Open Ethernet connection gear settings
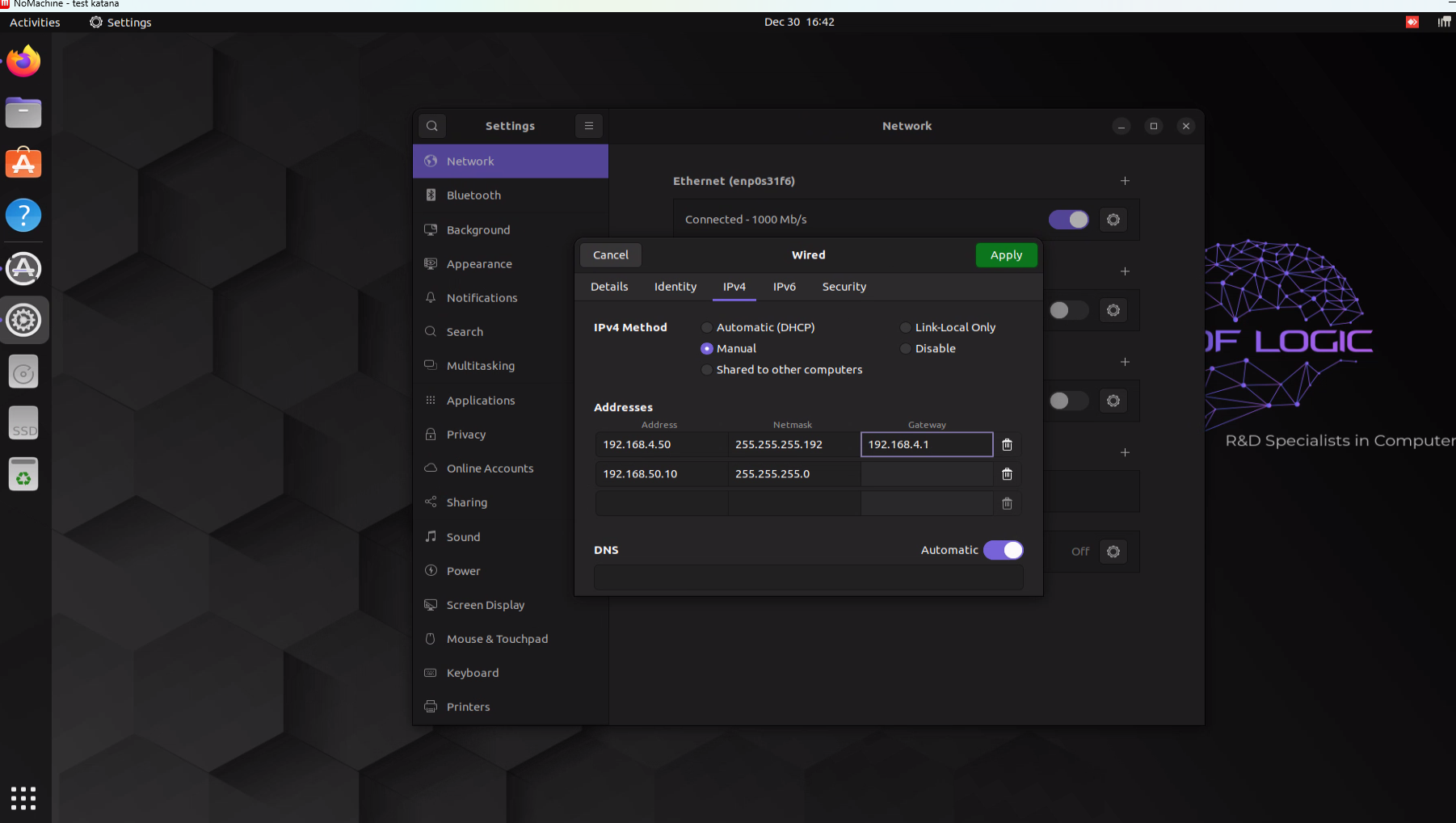The image size is (1456, 823). (1113, 220)
